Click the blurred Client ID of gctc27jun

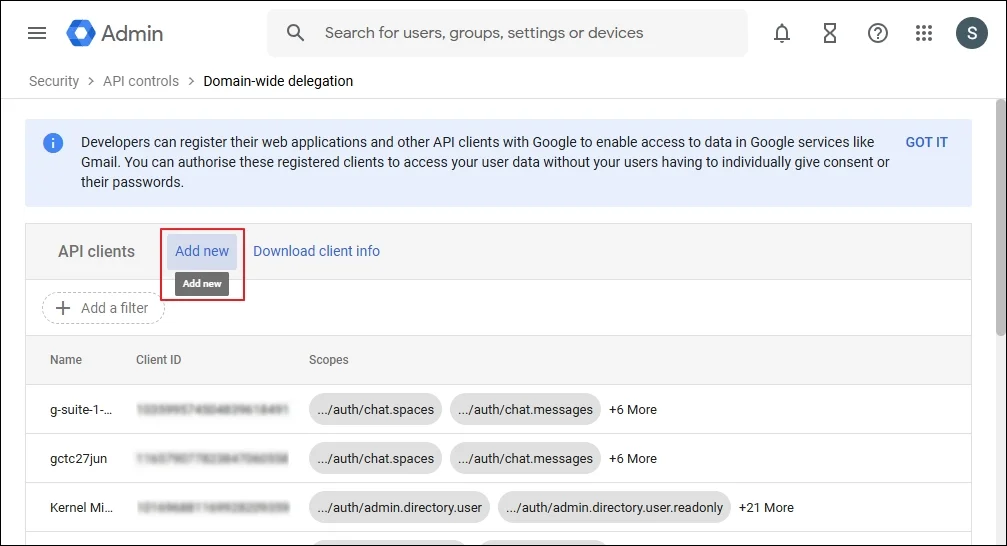(213, 459)
